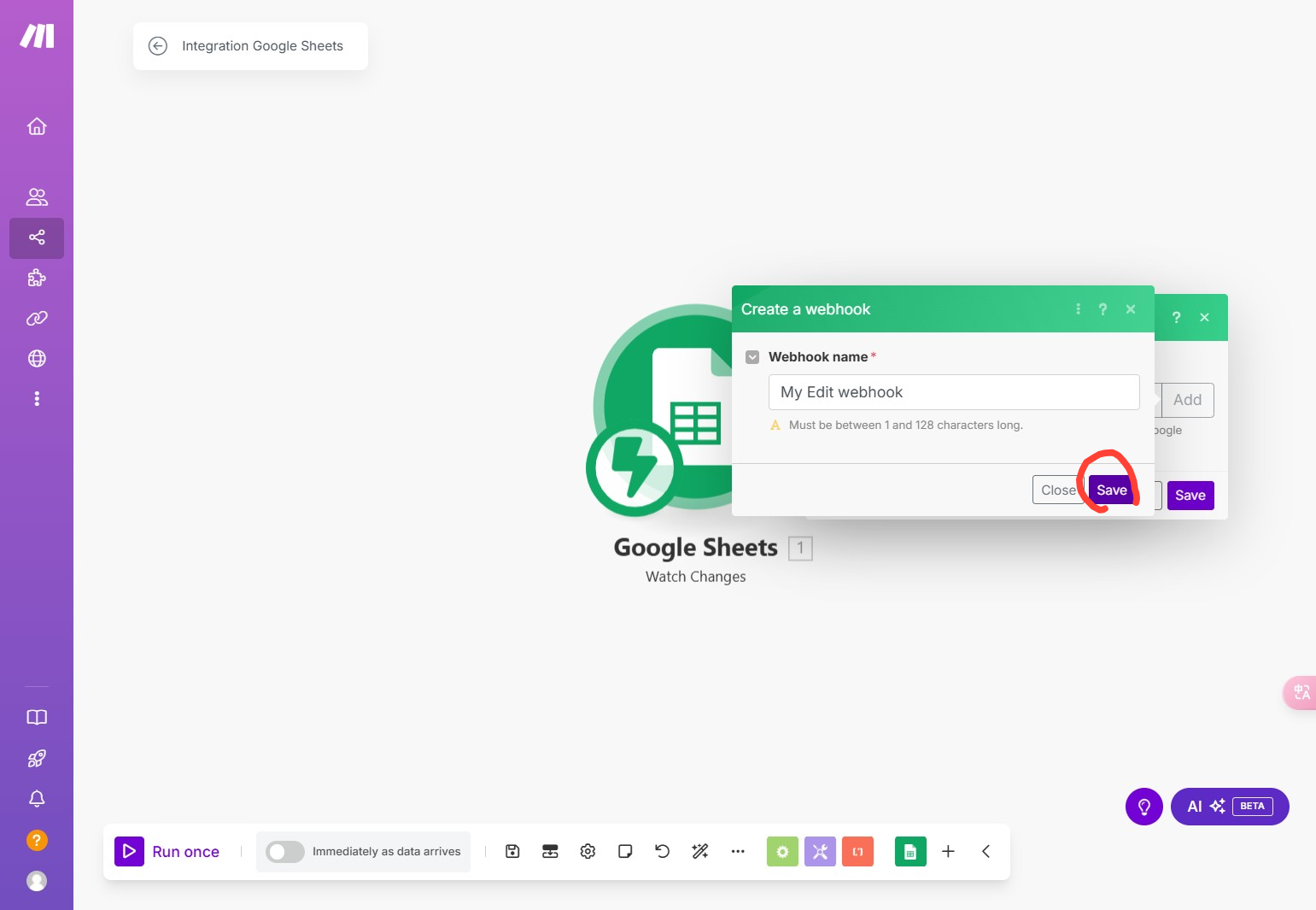Click the Close button in webhook dialog
The image size is (1316, 910).
[1058, 490]
